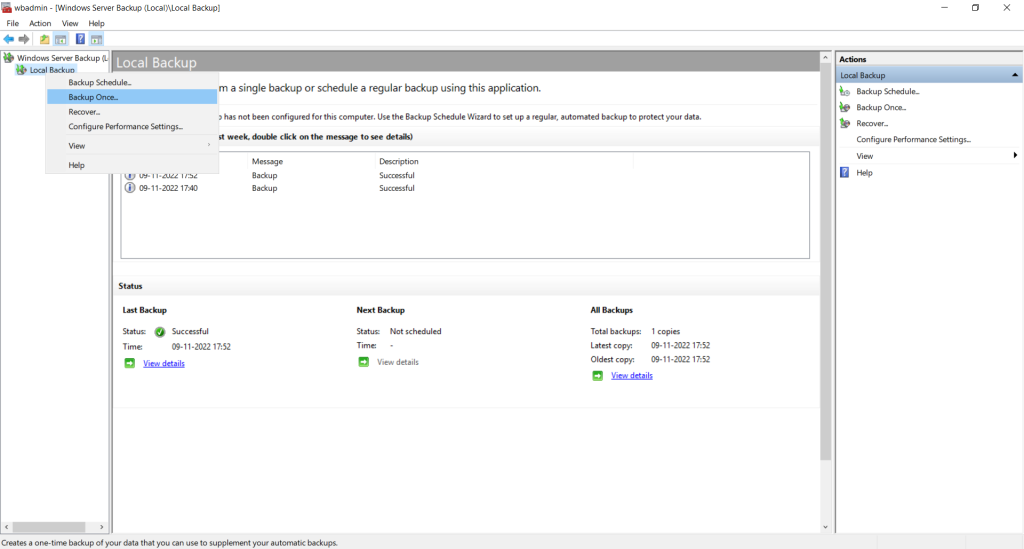Screen dimensions: 1024x549
Task: Choose Configure Performance Settings from context menu
Action: tap(132, 127)
